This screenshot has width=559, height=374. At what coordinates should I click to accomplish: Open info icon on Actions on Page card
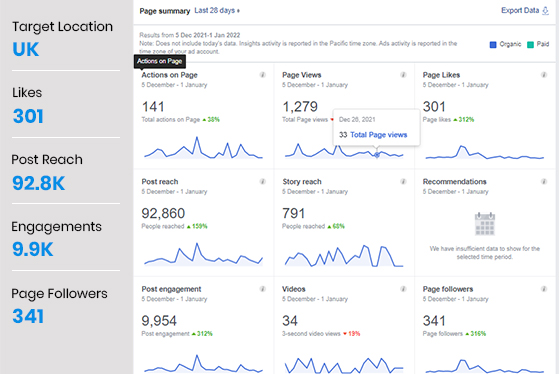coord(262,75)
